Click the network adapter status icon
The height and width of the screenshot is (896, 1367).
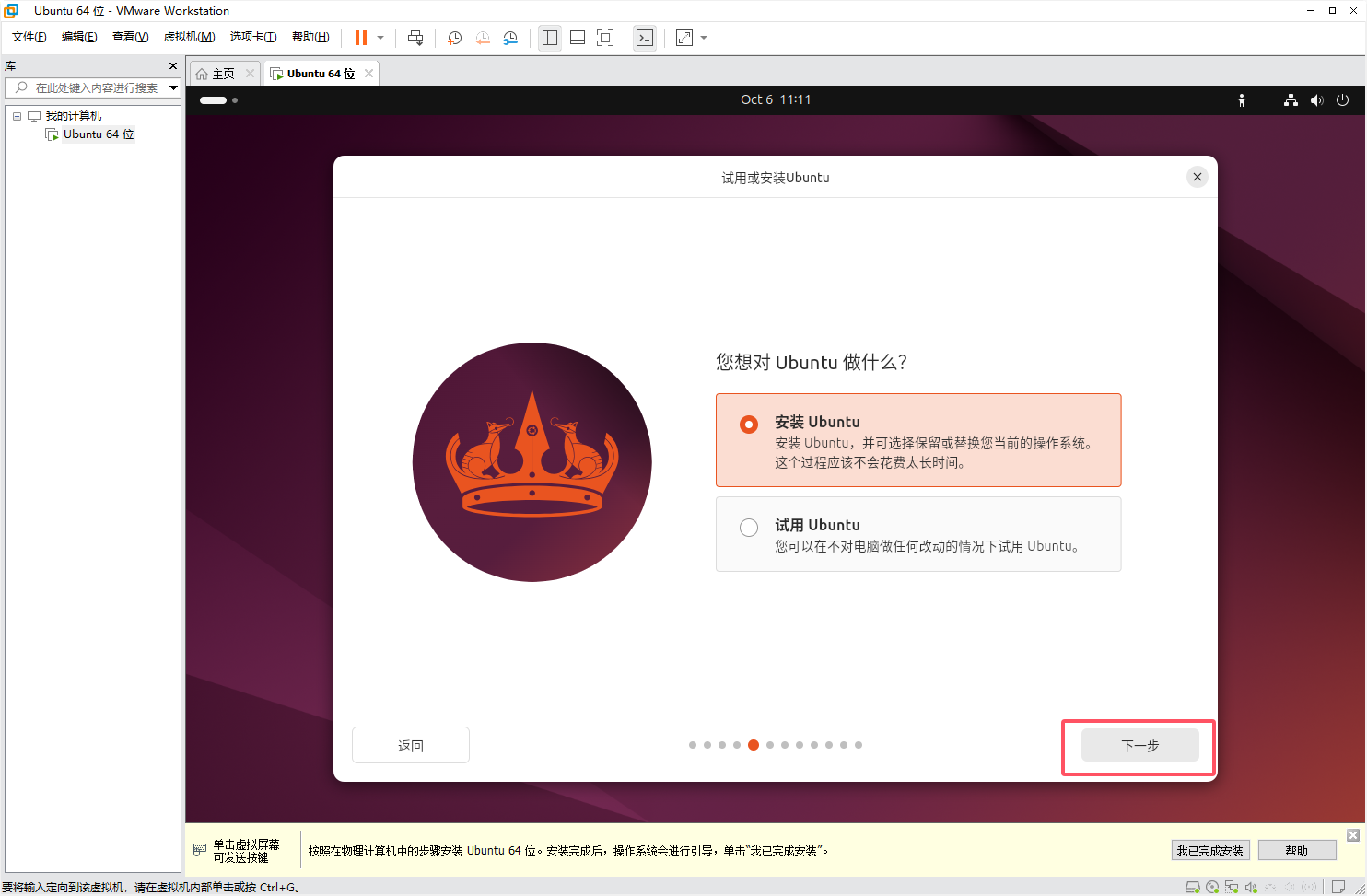[x=1232, y=888]
